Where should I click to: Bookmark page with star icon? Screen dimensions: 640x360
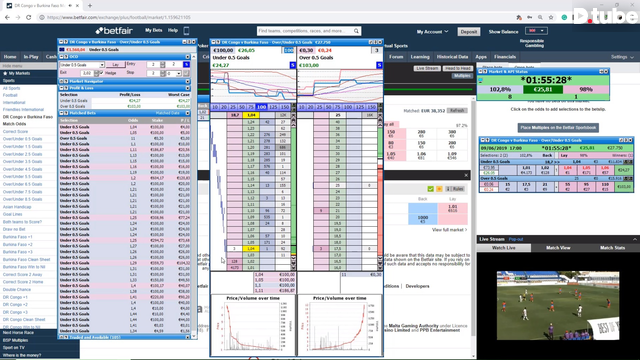coord(551,17)
